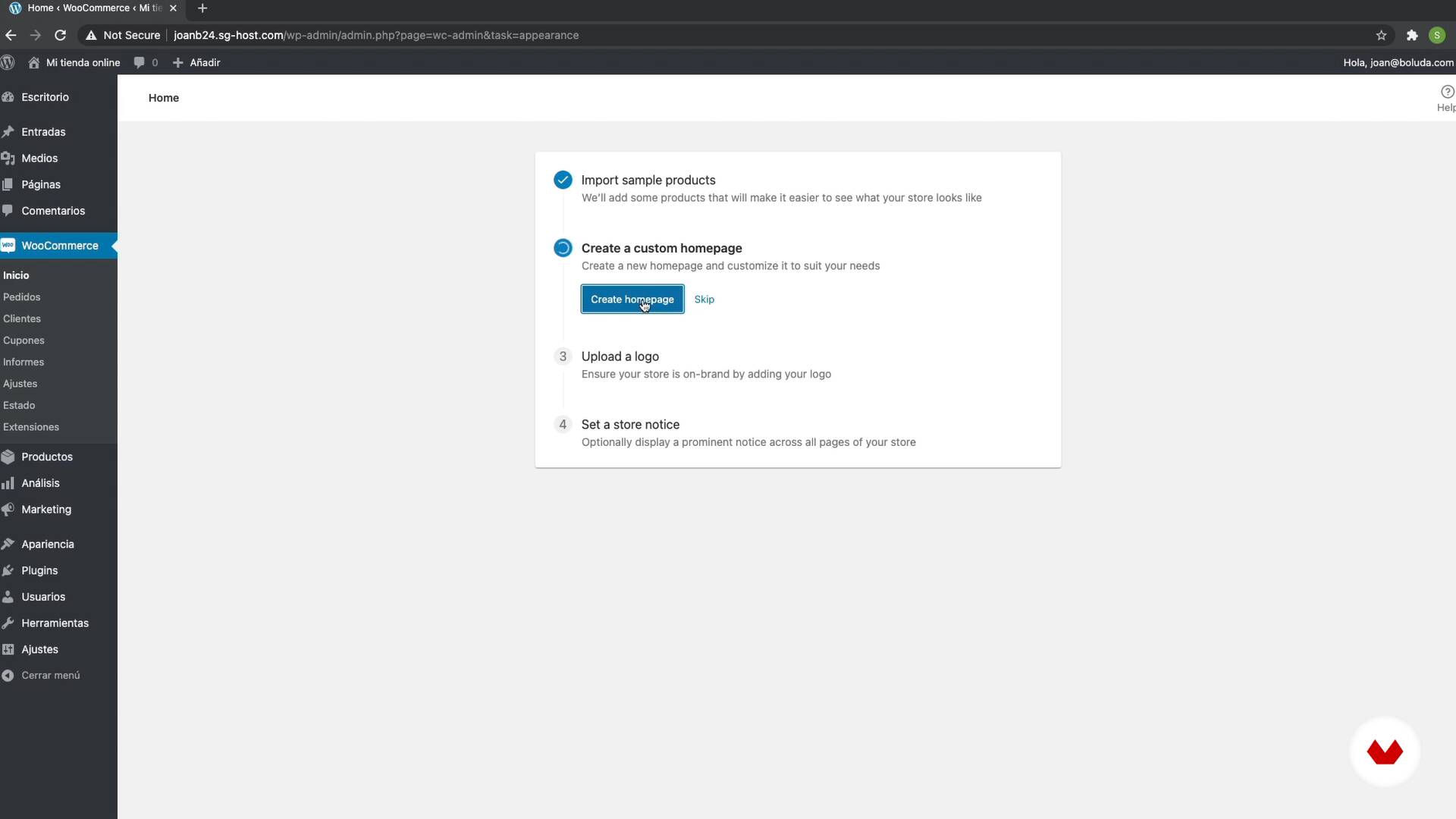Open the Comentarios menu
This screenshot has width=1456, height=819.
[x=53, y=210]
